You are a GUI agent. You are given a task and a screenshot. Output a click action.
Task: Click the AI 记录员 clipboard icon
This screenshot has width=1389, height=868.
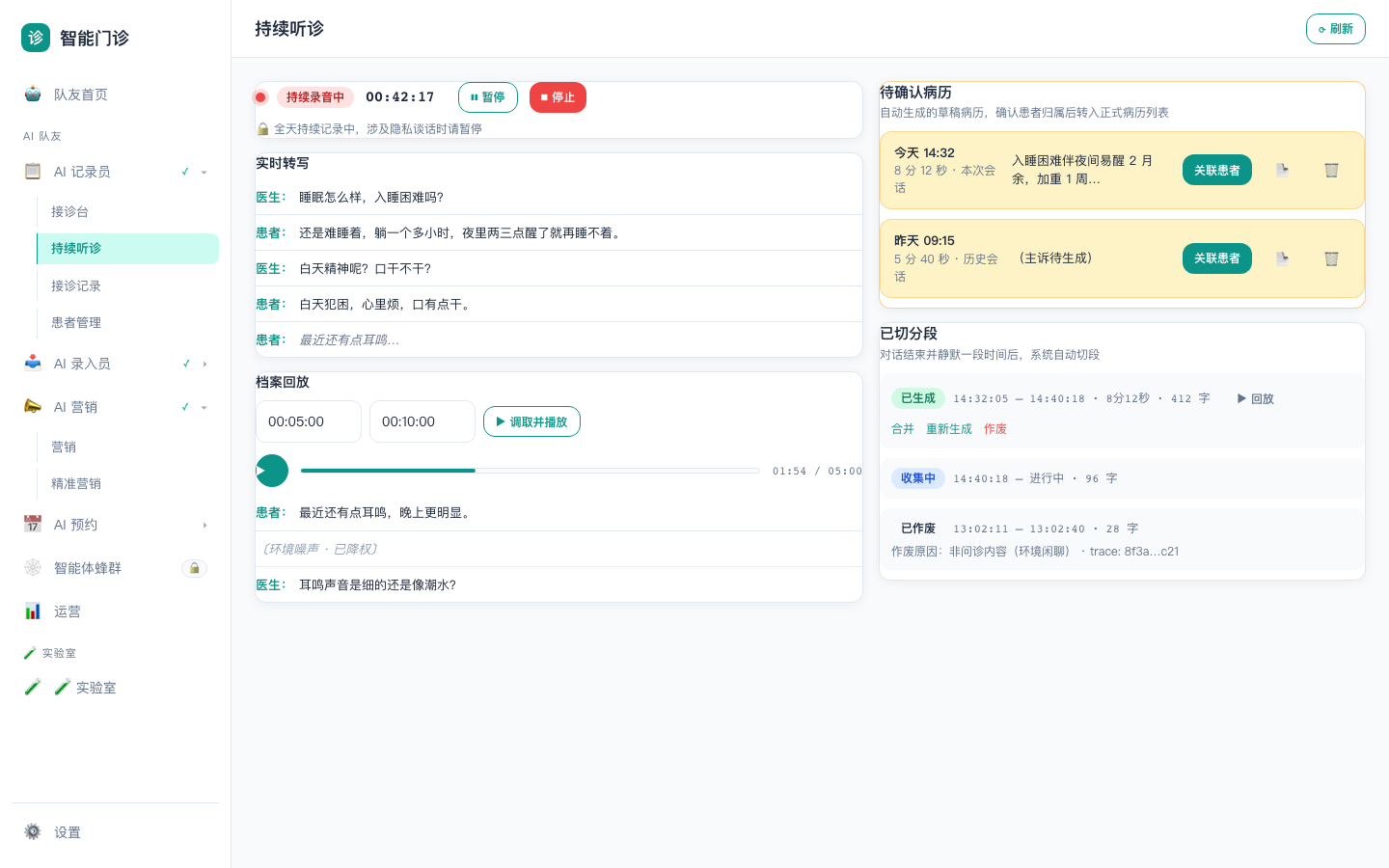pyautogui.click(x=33, y=172)
